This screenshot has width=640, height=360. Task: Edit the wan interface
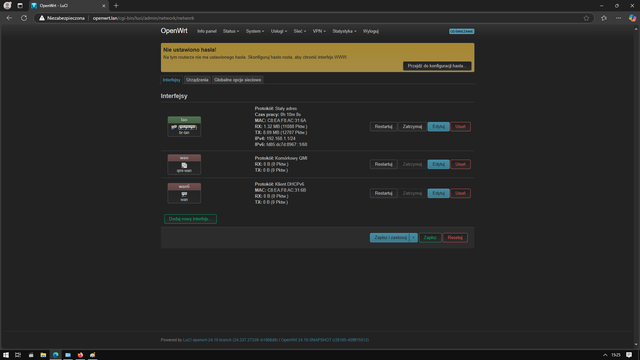pyautogui.click(x=438, y=164)
